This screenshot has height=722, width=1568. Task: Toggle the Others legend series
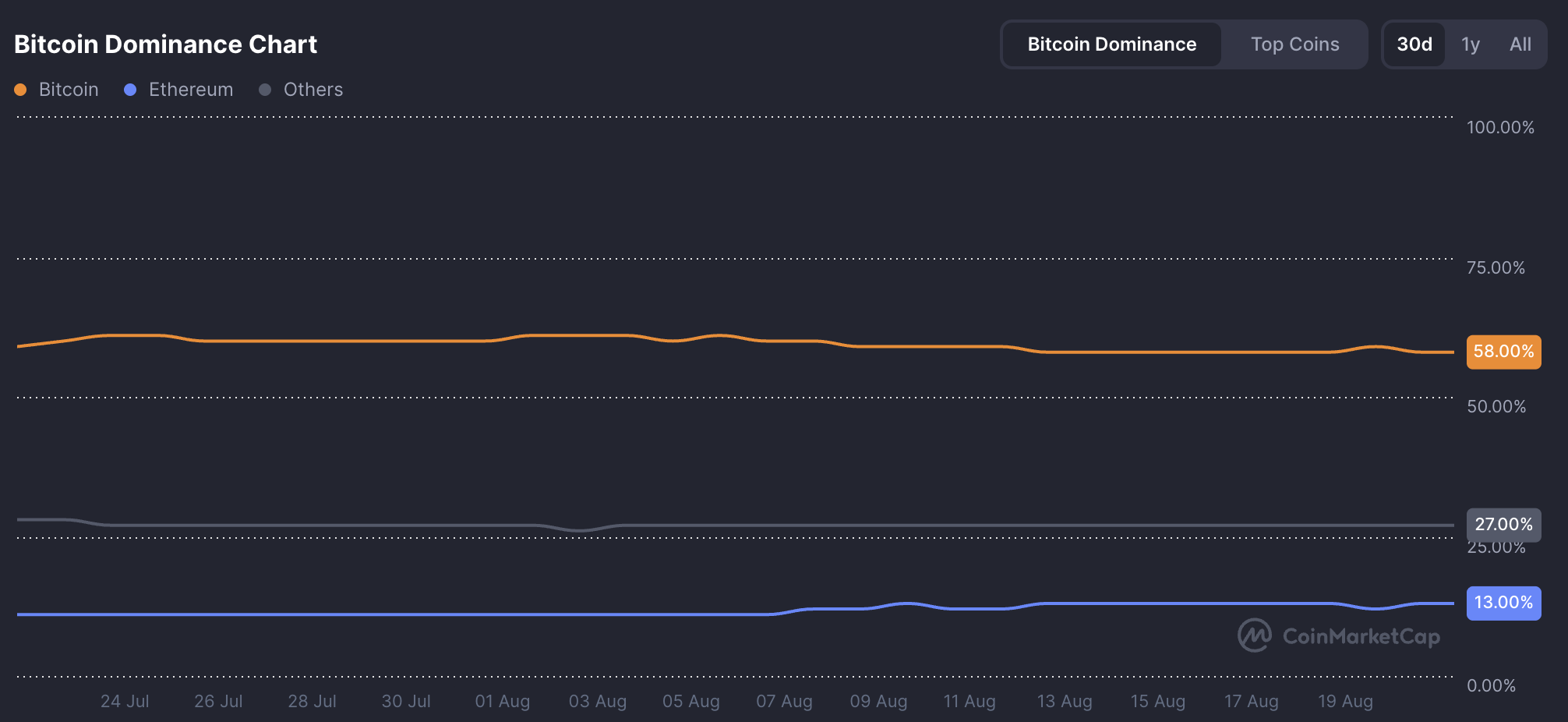301,90
